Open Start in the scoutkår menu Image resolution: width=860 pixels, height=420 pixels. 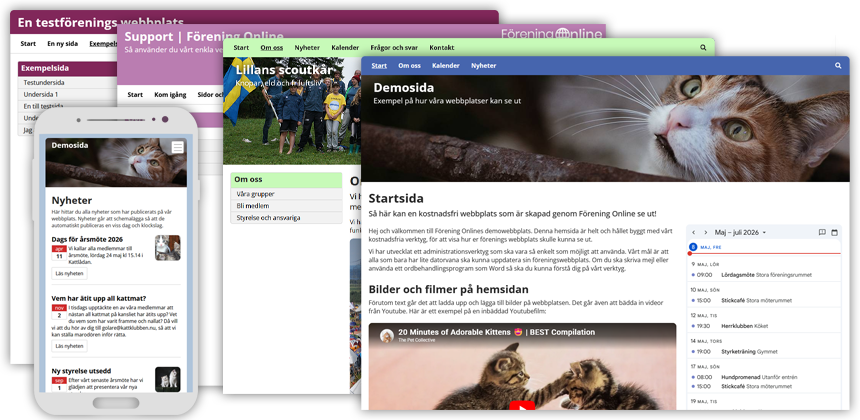241,48
